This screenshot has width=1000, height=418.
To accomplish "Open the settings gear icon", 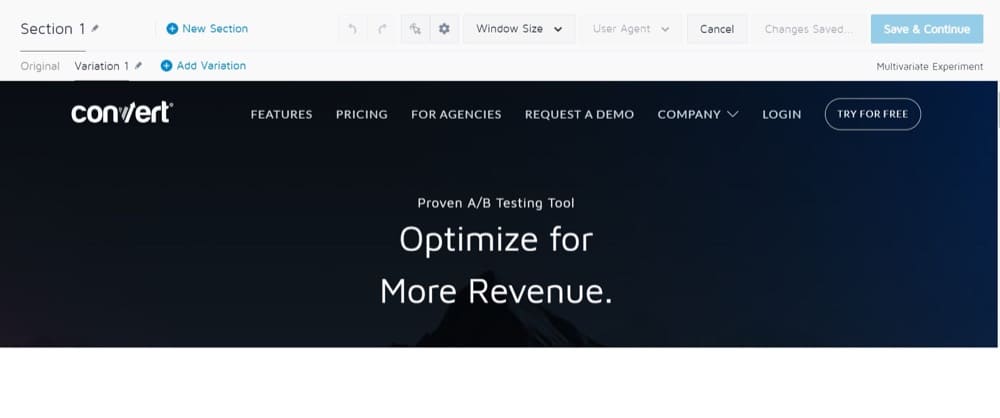I will [x=444, y=29].
